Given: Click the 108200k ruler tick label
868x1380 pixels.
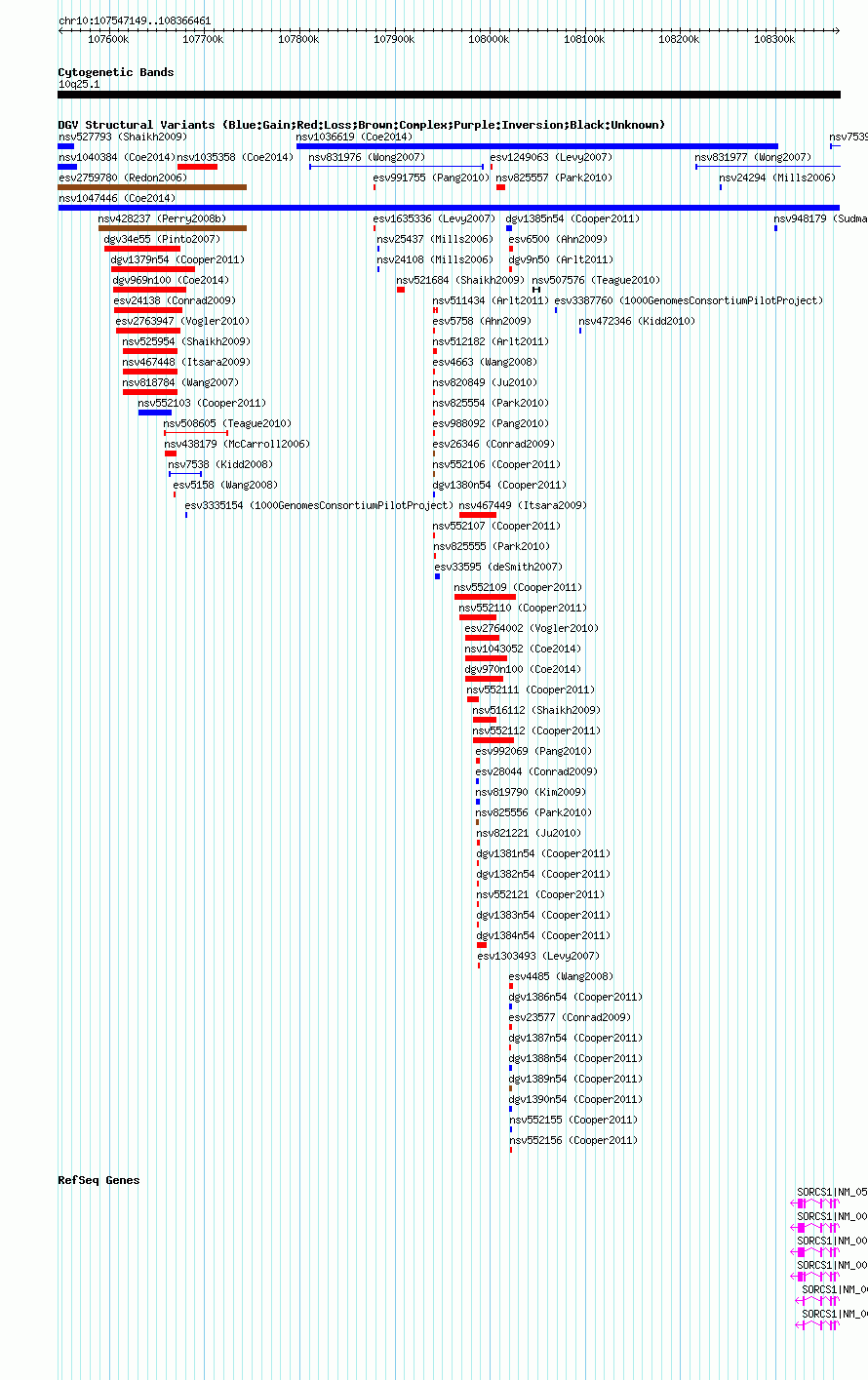Looking at the screenshot, I should tap(680, 39).
